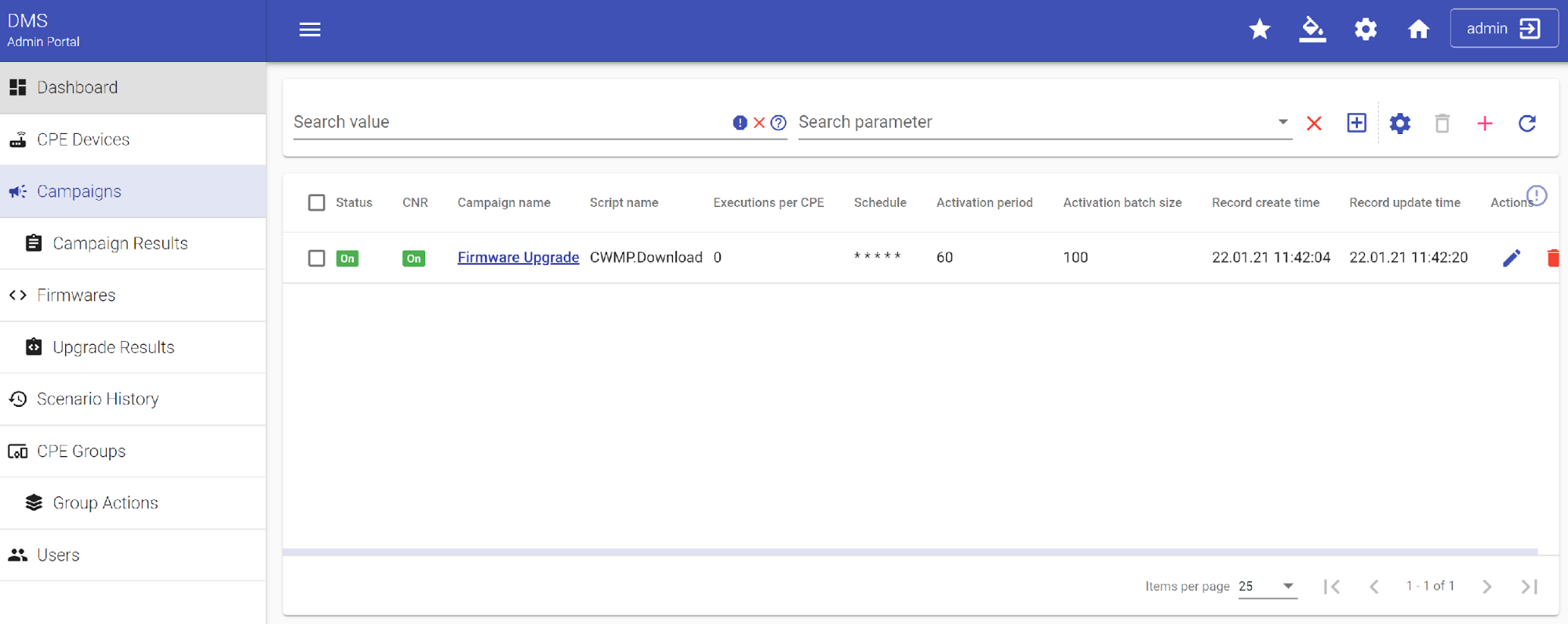1568x624 pixels.
Task: Open table settings gear in search toolbar
Action: [1399, 123]
